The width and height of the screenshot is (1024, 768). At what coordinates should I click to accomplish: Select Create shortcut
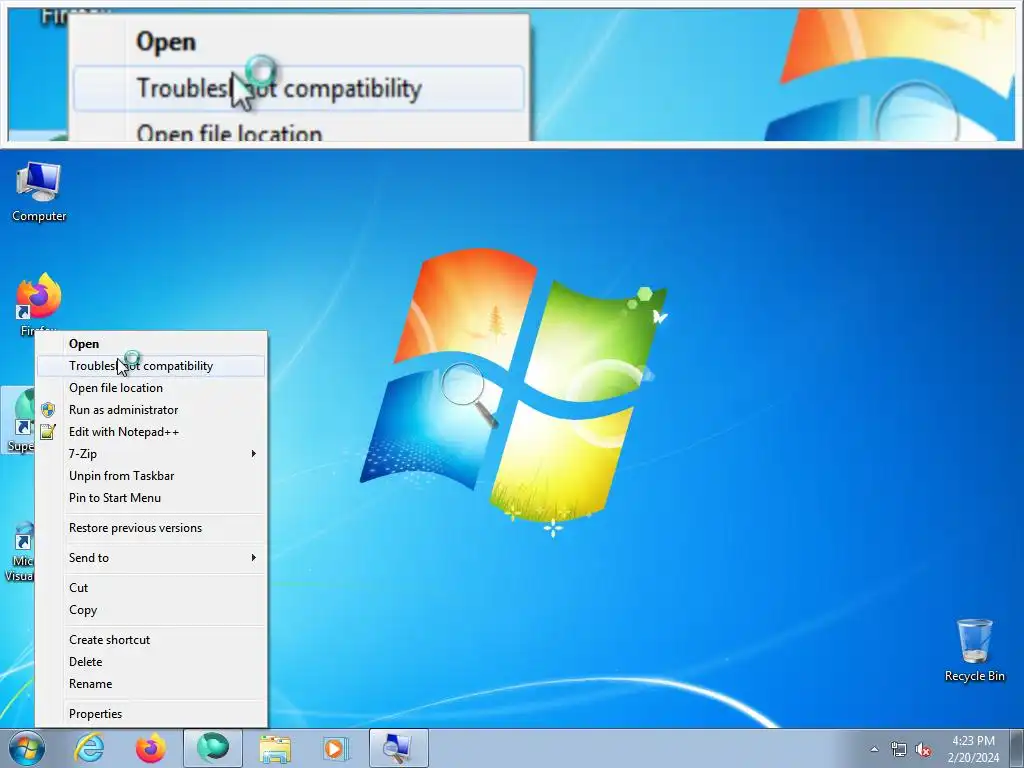[151, 640]
